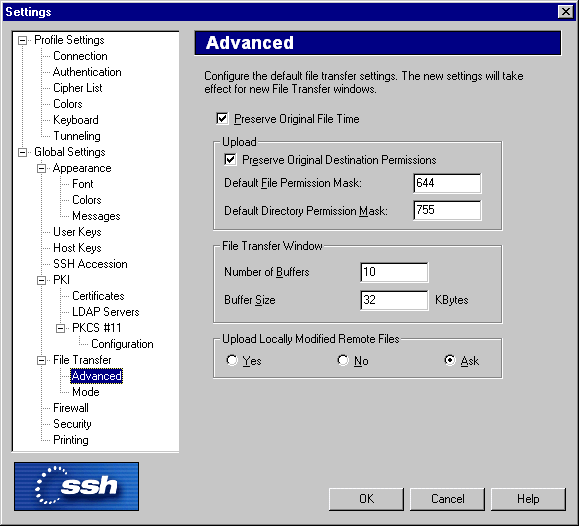Image resolution: width=579 pixels, height=526 pixels.
Task: Open the Cipher List settings page
Action: click(x=78, y=88)
